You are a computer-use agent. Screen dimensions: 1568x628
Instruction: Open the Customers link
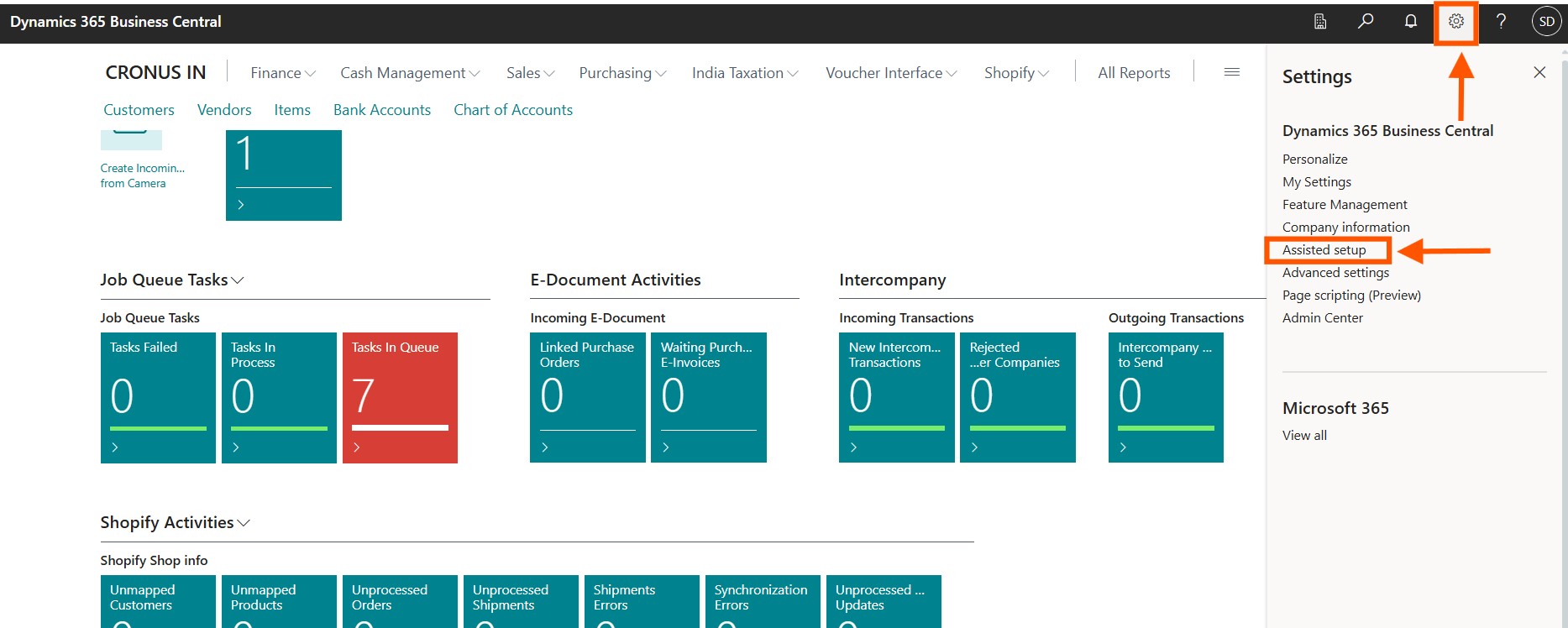coord(139,110)
